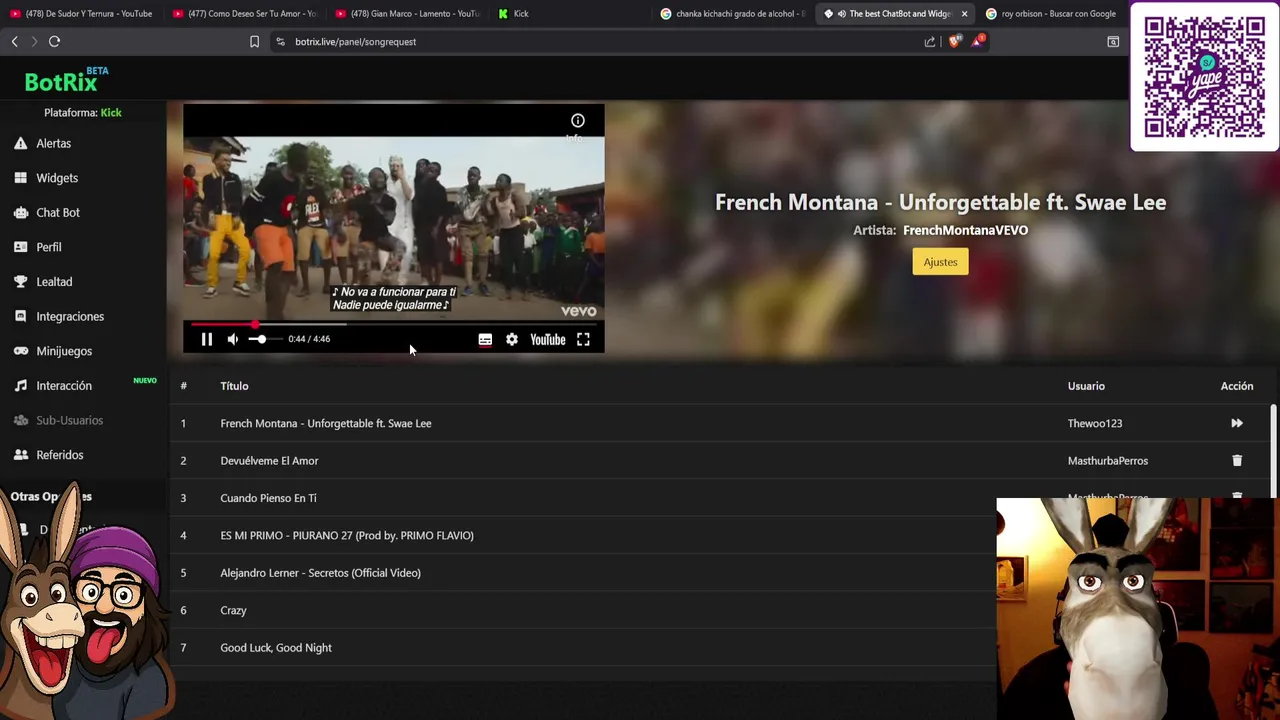
Task: Switch to Gian Marco - Lamento tab
Action: [x=408, y=14]
